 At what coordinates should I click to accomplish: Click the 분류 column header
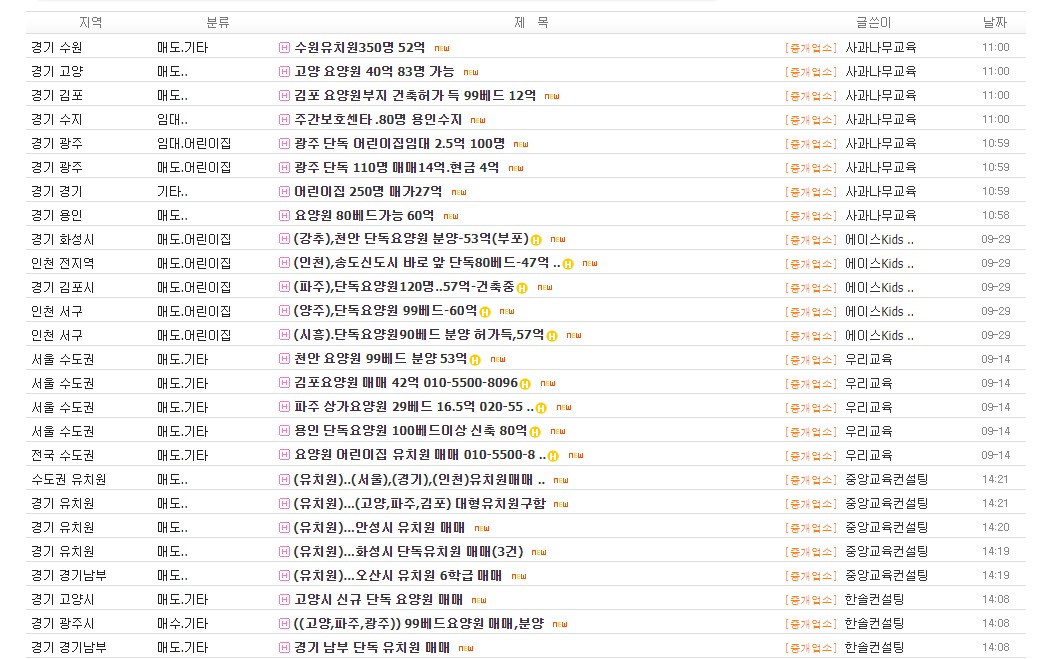[218, 22]
